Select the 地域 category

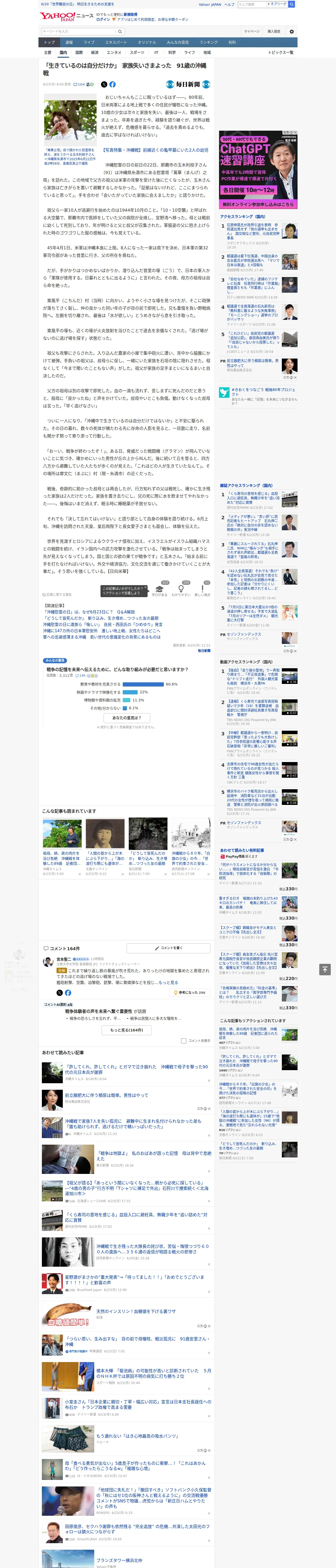[x=207, y=53]
